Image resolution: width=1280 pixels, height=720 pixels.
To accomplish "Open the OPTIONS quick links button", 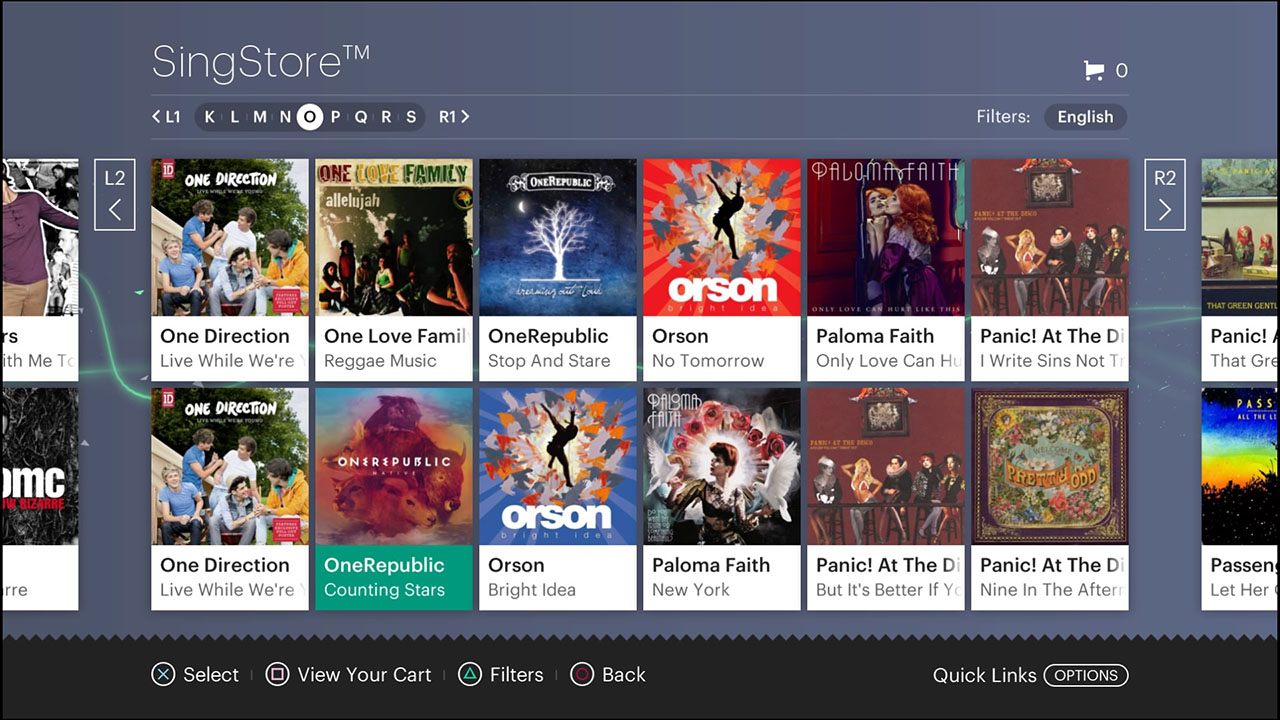I will click(x=1085, y=675).
